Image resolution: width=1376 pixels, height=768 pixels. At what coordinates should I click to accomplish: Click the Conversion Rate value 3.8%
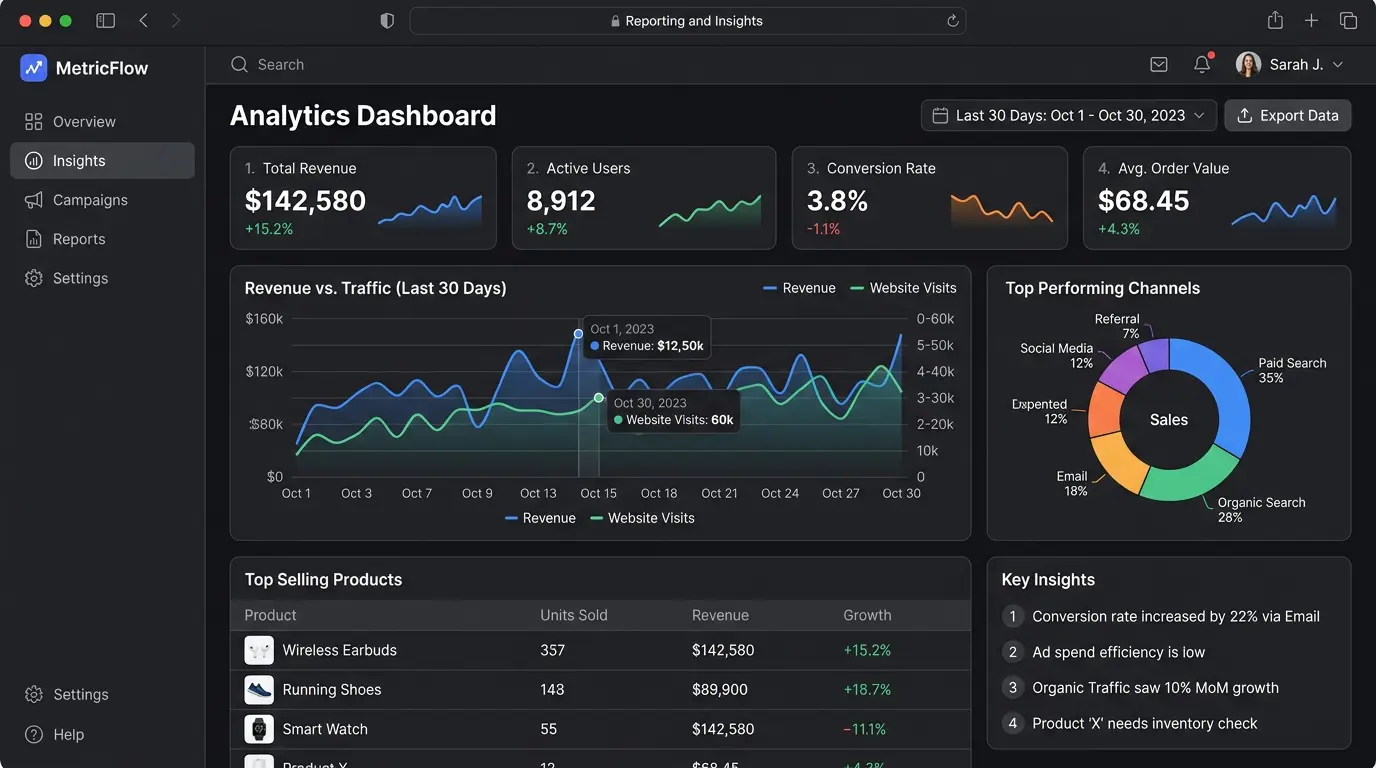(837, 201)
